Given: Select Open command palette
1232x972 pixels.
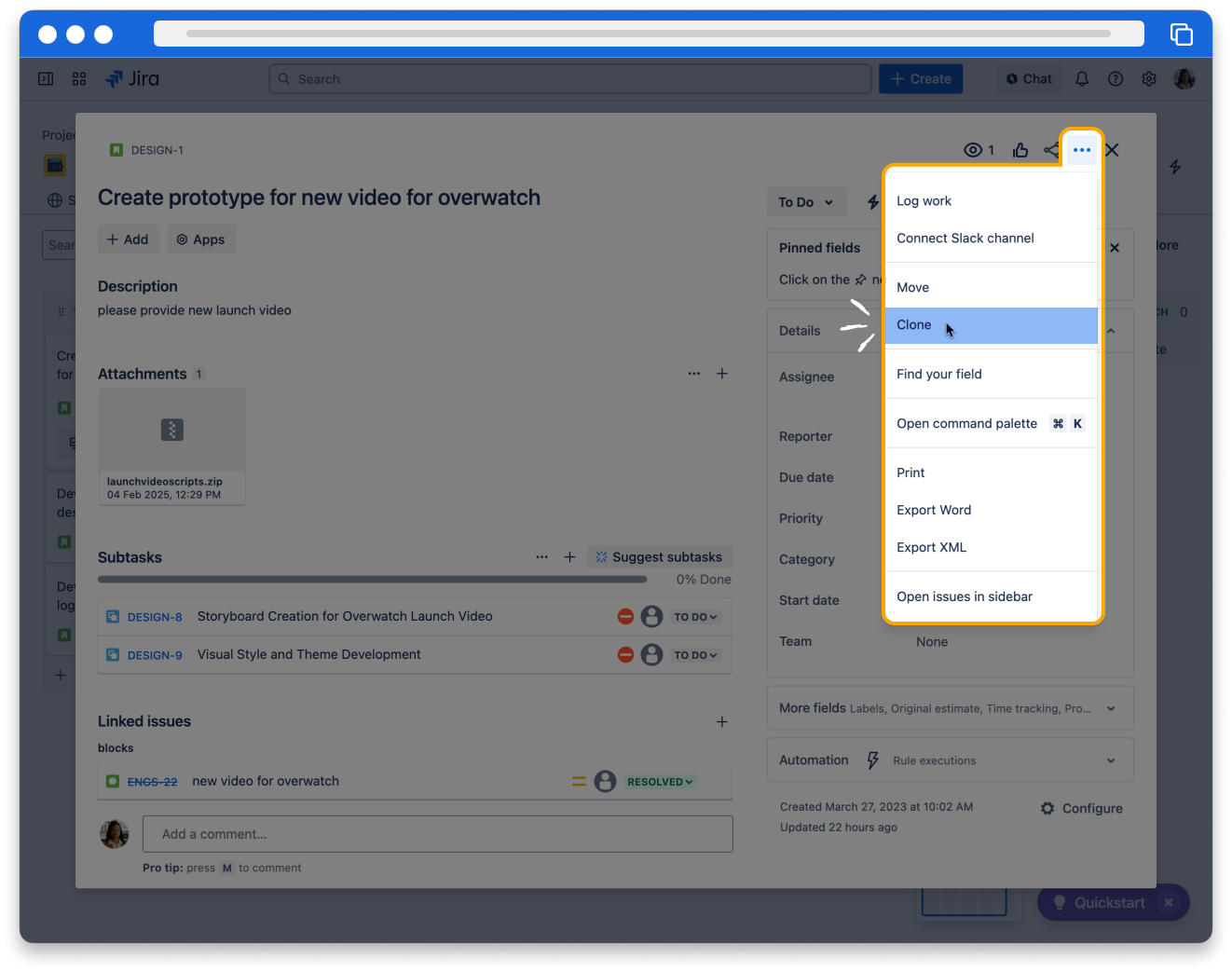Looking at the screenshot, I should coord(991,424).
